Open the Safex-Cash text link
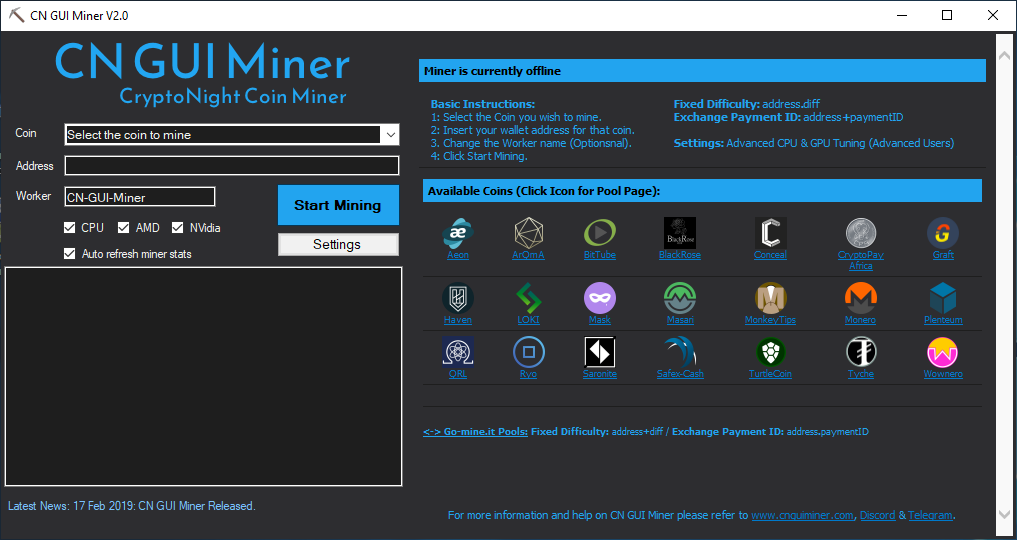Screen dimensions: 1017x540 [x=680, y=374]
